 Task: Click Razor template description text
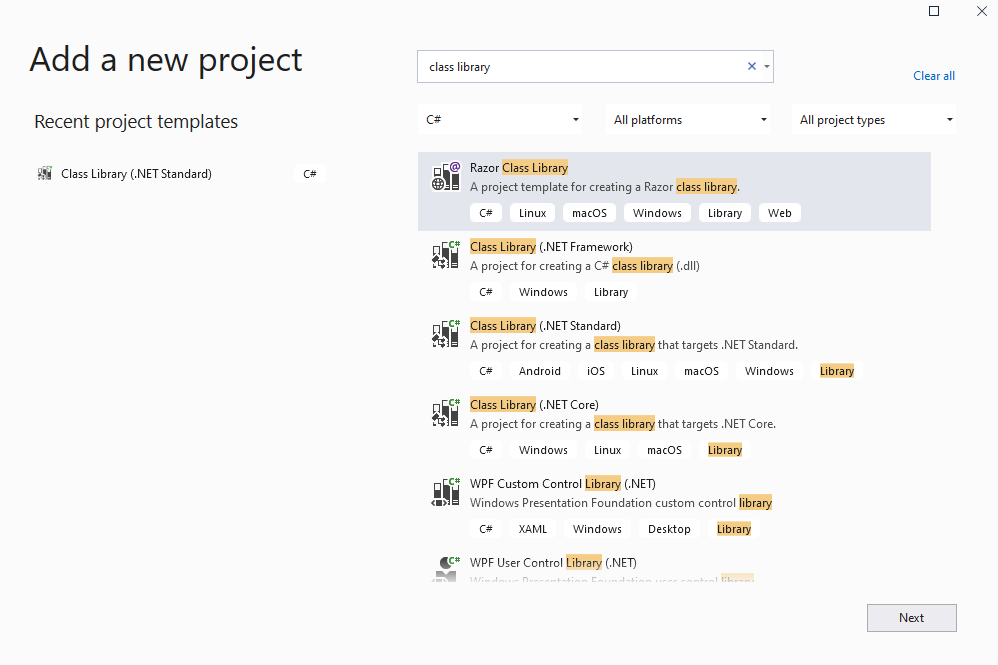click(605, 187)
